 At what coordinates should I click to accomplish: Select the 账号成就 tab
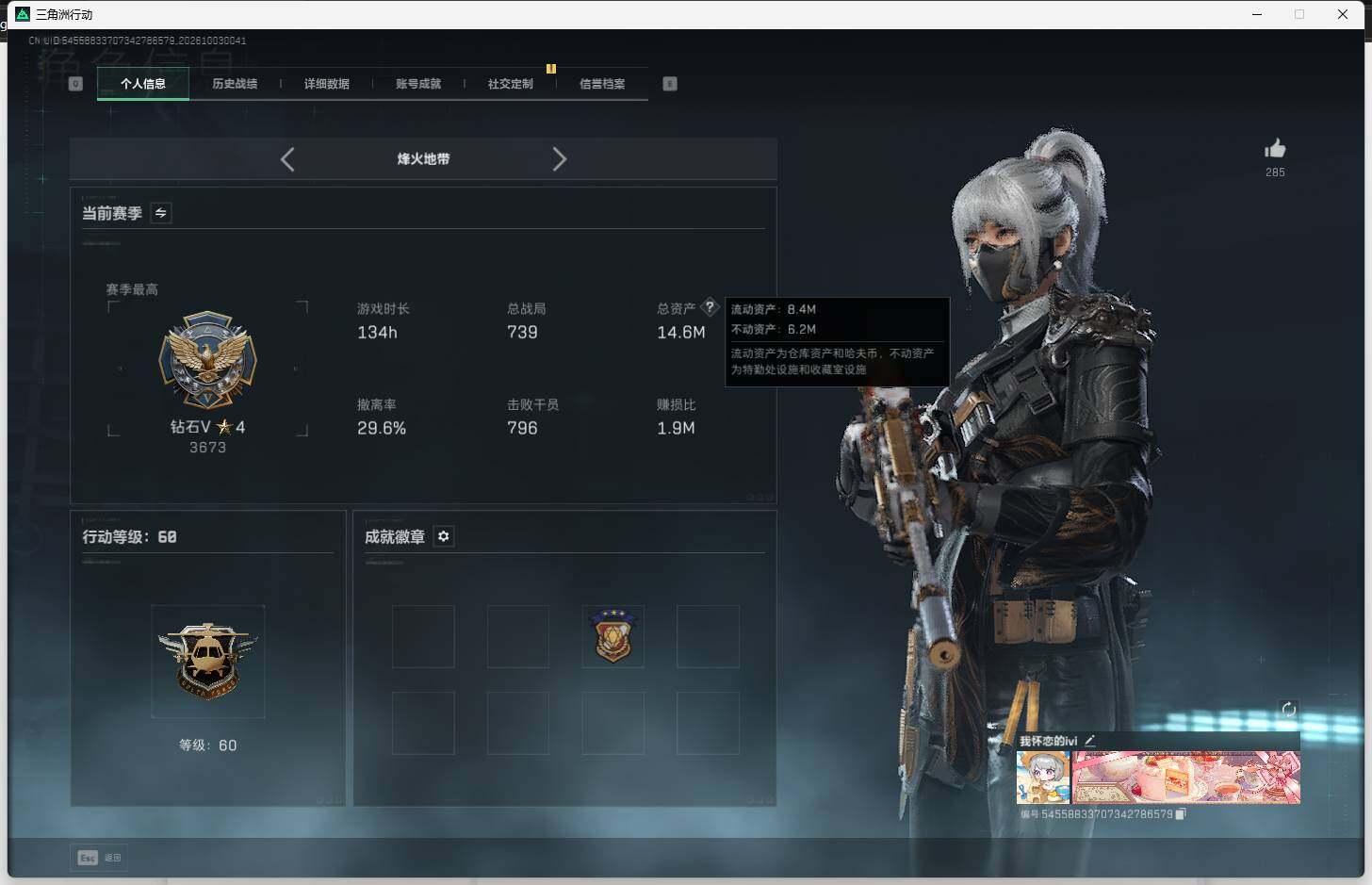point(418,84)
